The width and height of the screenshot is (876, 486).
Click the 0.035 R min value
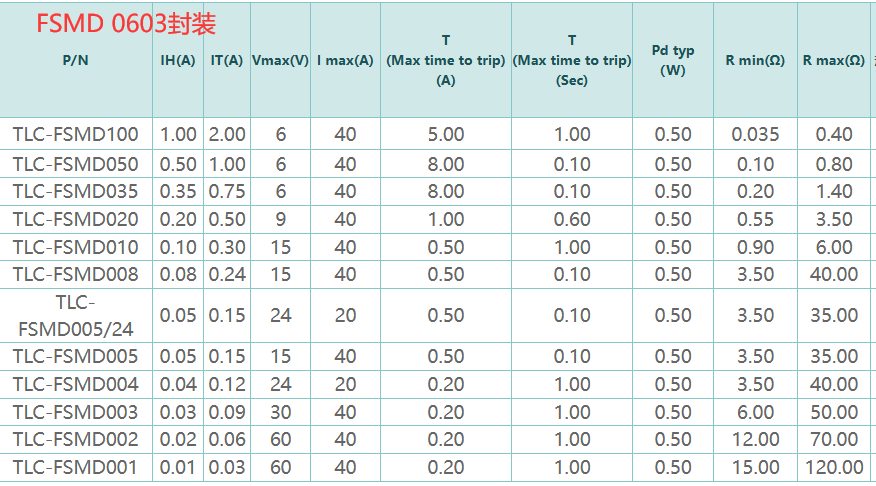[755, 134]
